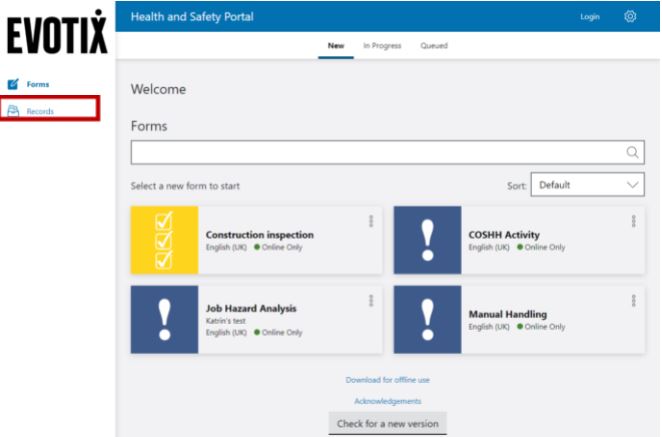The width and height of the screenshot is (662, 437).
Task: Click the Job Hazard Analysis exclamation icon
Action: click(x=164, y=319)
